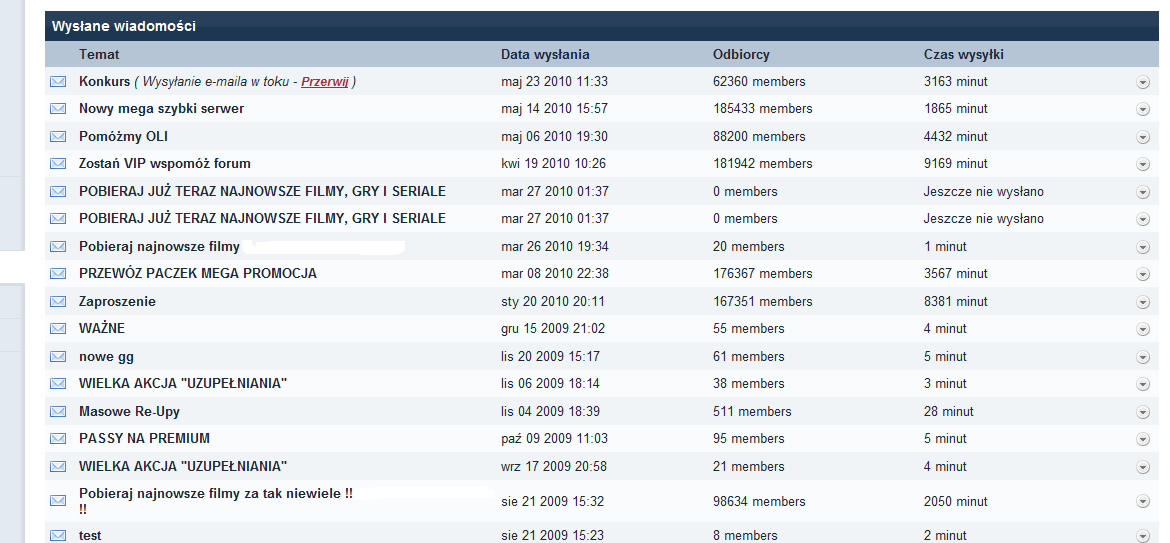Click the date kwi 19 2010 10:26
Image resolution: width=1170 pixels, height=543 pixels.
[554, 163]
